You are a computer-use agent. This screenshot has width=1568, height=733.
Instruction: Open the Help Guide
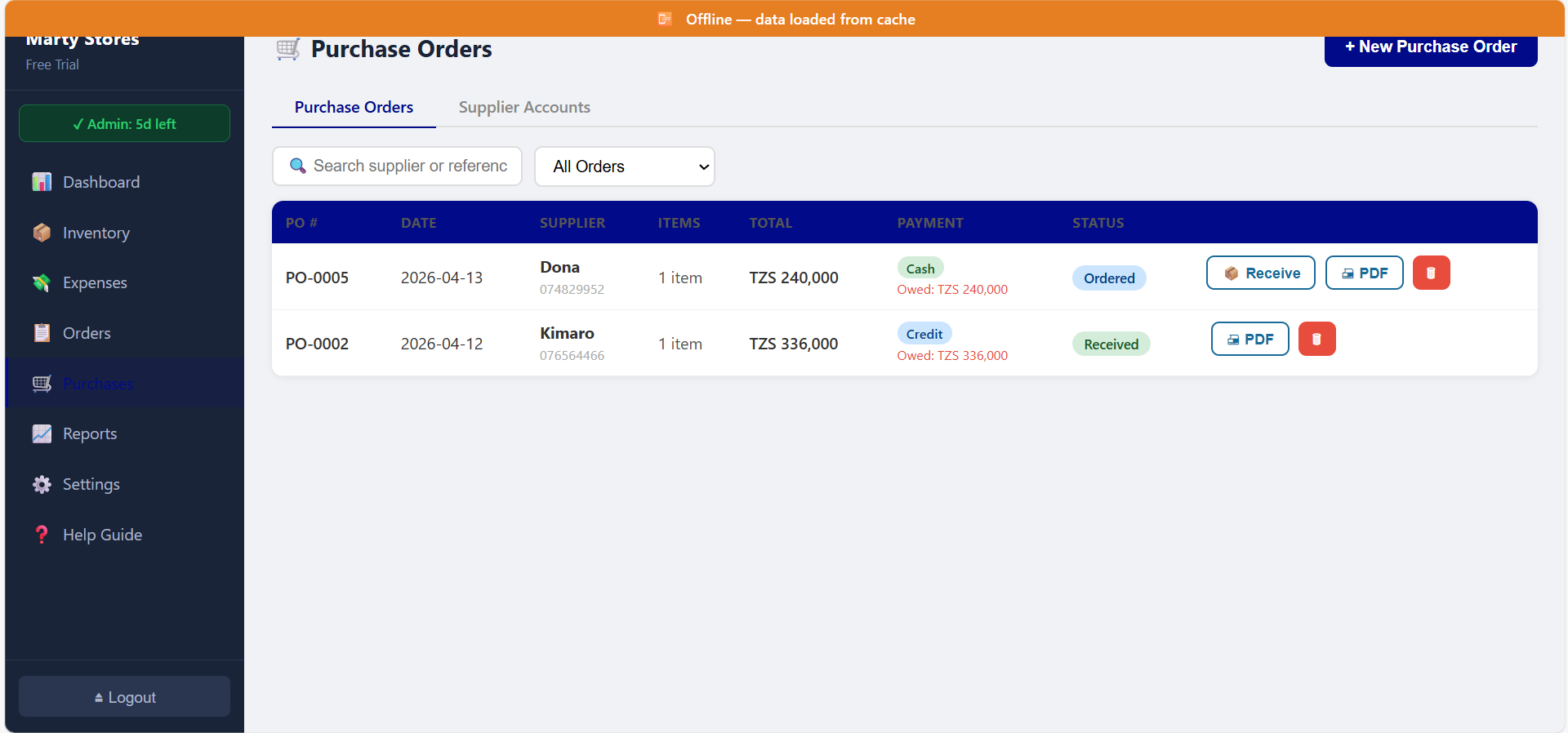pyautogui.click(x=102, y=535)
